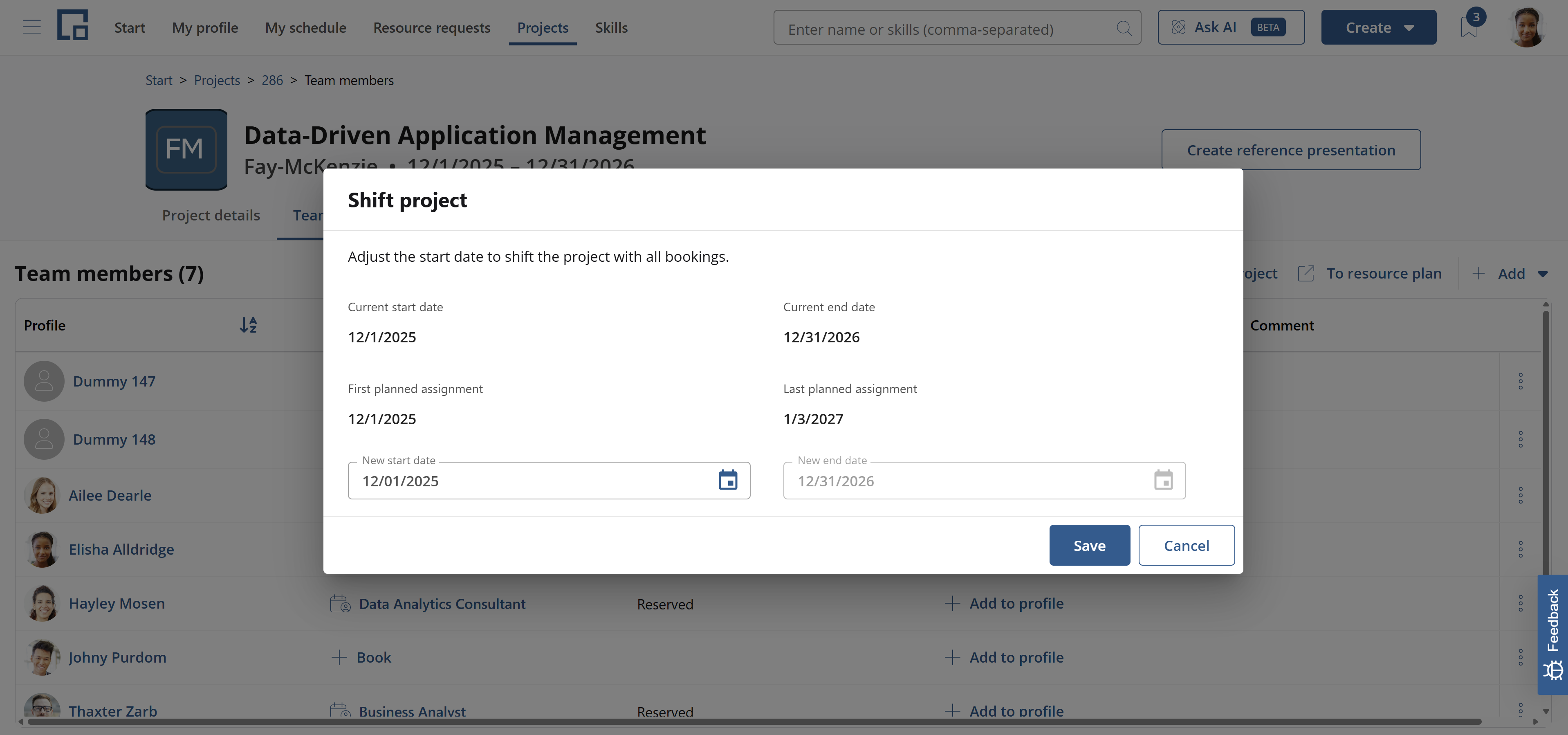The image size is (1568, 735).
Task: Click Create reference presentation button
Action: [1291, 150]
